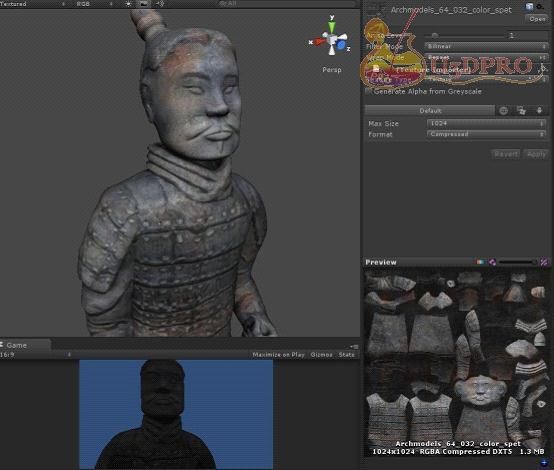Click Revert button

(506, 154)
